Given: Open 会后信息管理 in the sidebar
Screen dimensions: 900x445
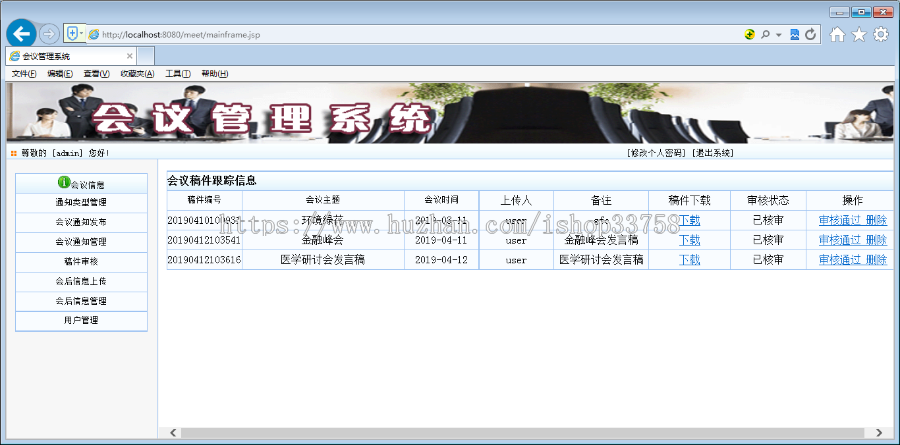Looking at the screenshot, I should coord(81,301).
